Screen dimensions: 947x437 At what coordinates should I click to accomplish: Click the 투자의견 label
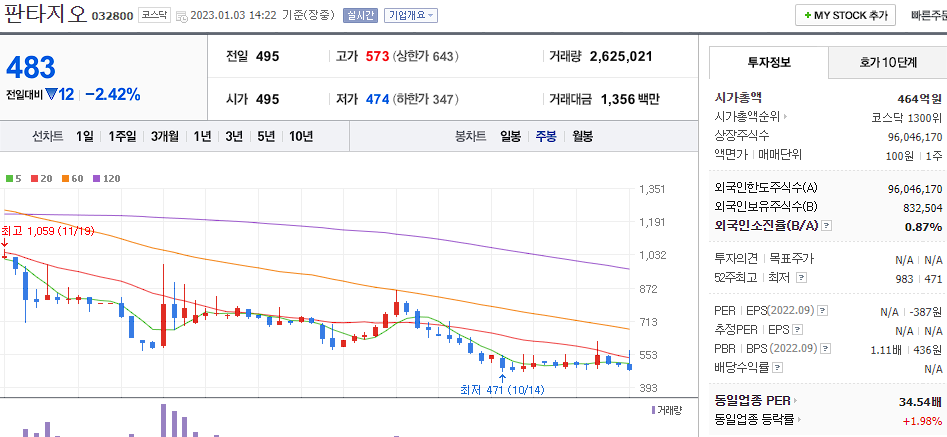point(736,259)
